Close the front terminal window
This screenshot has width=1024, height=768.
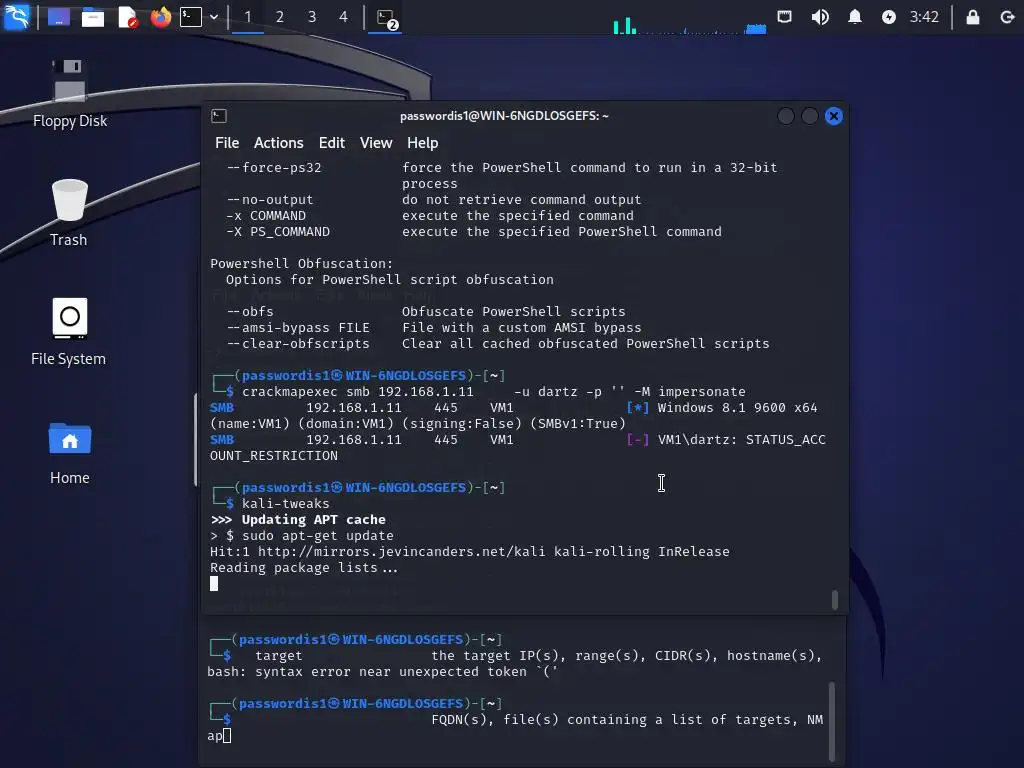click(834, 116)
